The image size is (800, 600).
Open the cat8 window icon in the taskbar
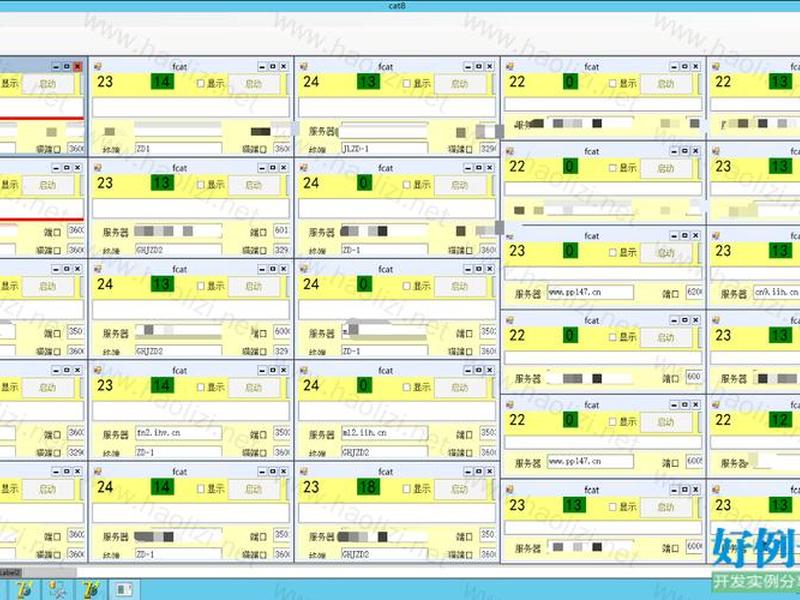(x=123, y=589)
